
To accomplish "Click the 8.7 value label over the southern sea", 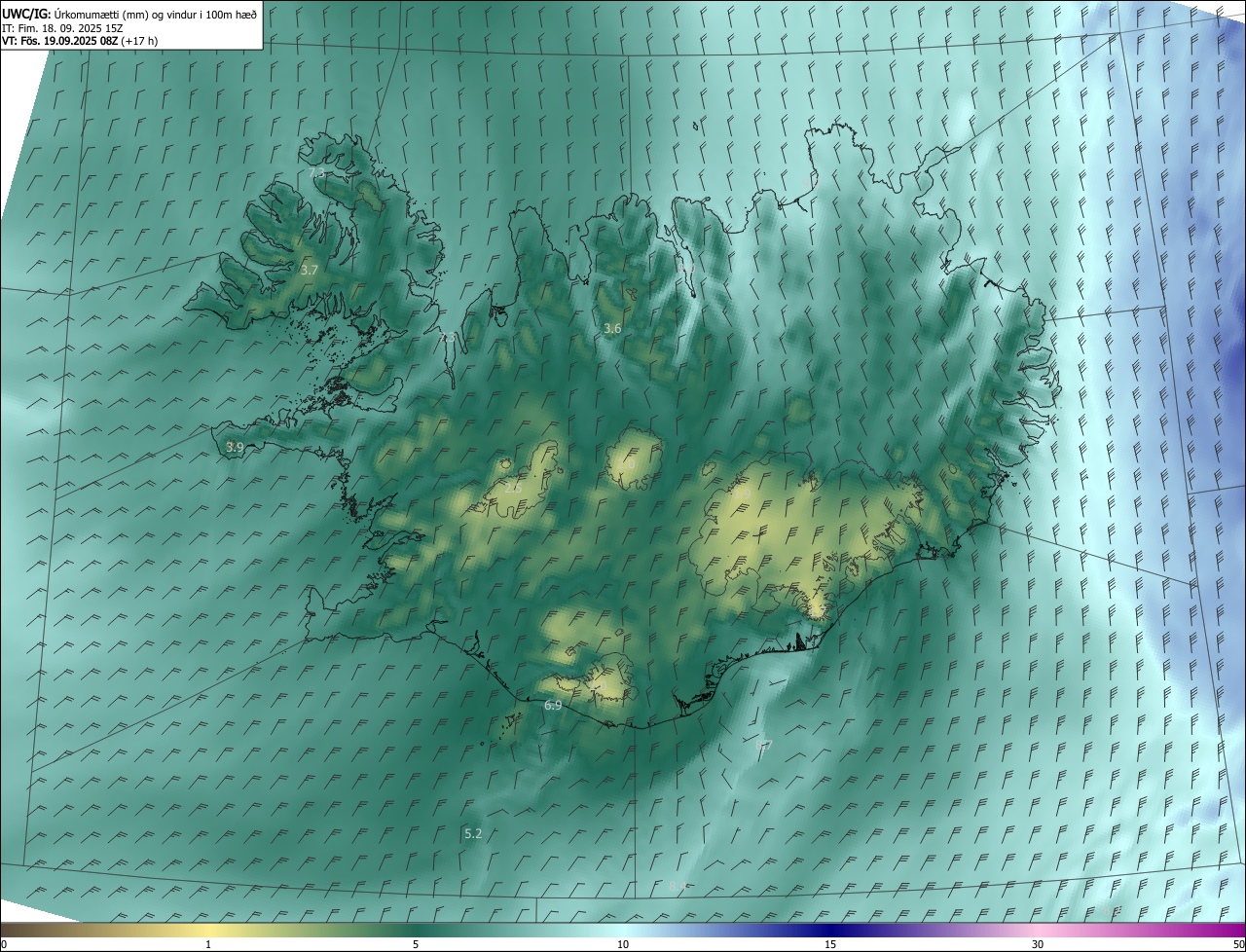I will click(763, 746).
